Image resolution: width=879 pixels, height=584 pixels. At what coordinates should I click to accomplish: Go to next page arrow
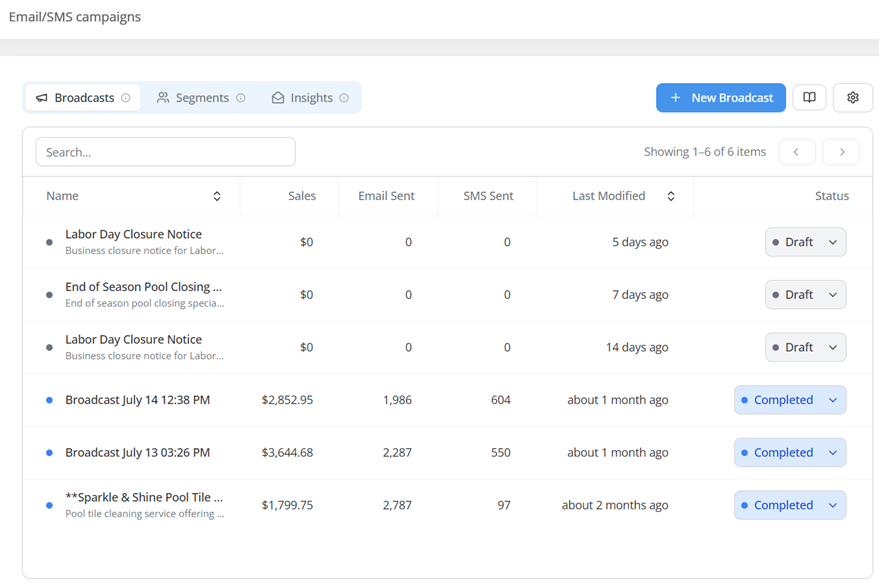(841, 152)
